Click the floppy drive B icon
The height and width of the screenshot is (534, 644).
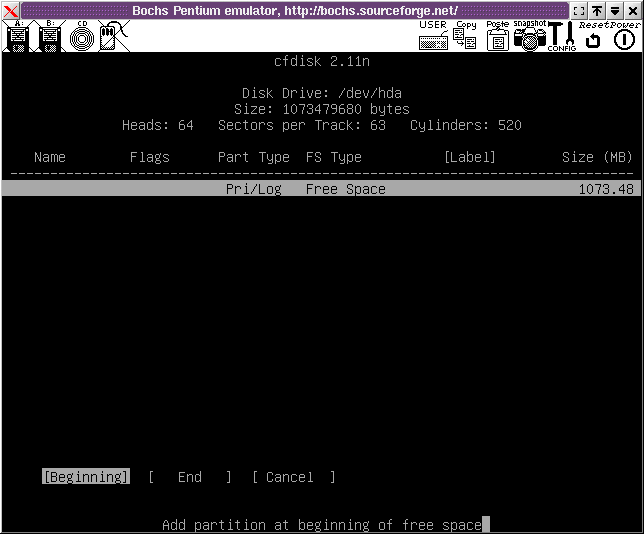[x=50, y=37]
